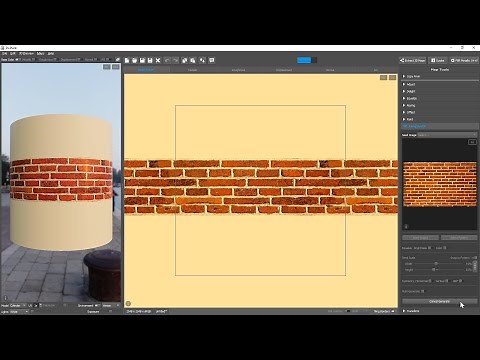Toggle the keep-proportions checkbox above the size sliders
This screenshot has height=360, width=480.
click(475, 258)
